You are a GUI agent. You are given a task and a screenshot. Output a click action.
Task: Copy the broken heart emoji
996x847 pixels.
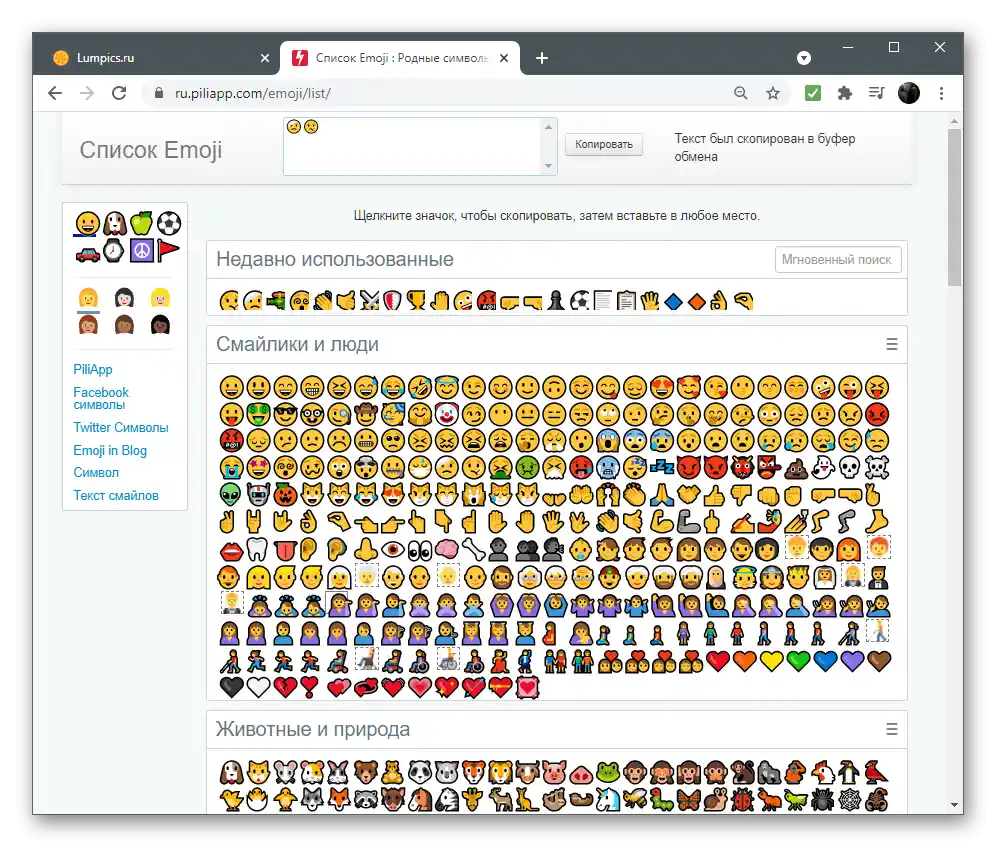(285, 687)
